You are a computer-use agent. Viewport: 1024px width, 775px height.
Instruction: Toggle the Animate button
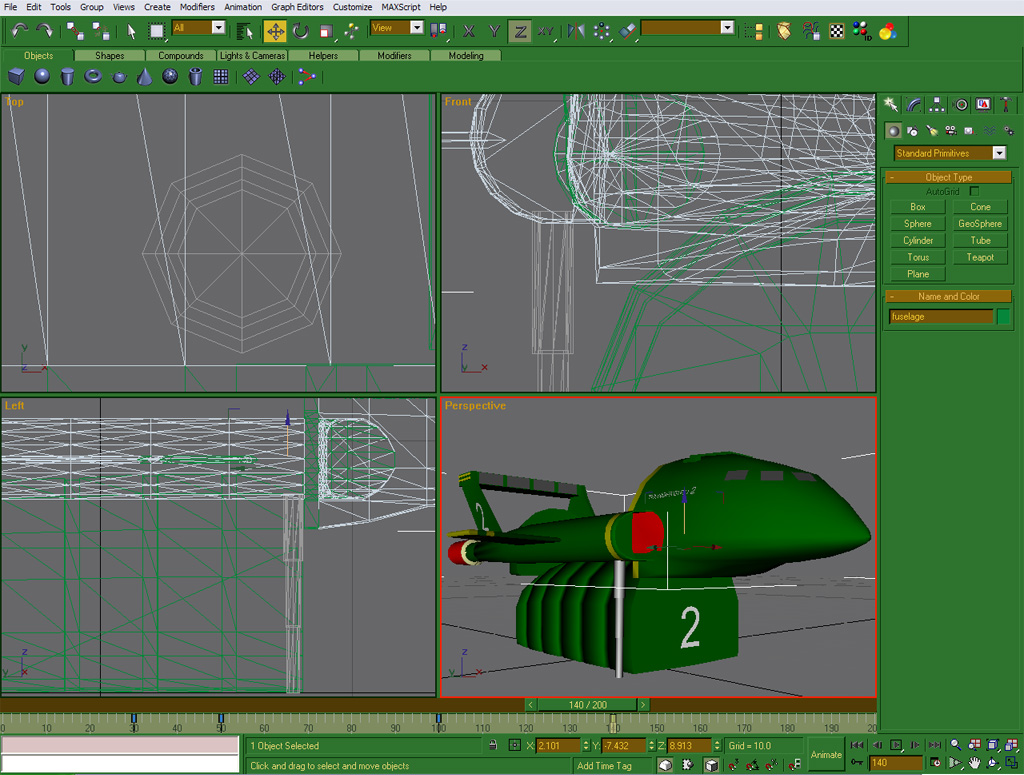click(825, 755)
